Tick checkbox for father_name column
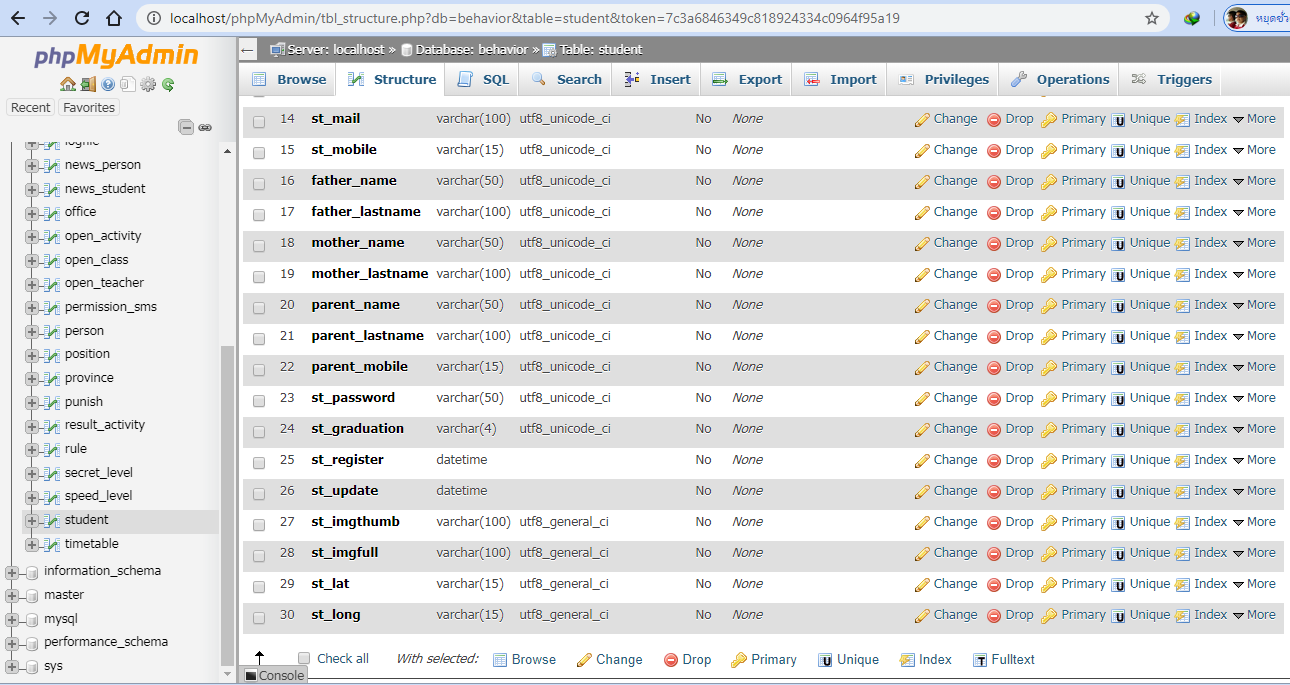 click(x=259, y=183)
